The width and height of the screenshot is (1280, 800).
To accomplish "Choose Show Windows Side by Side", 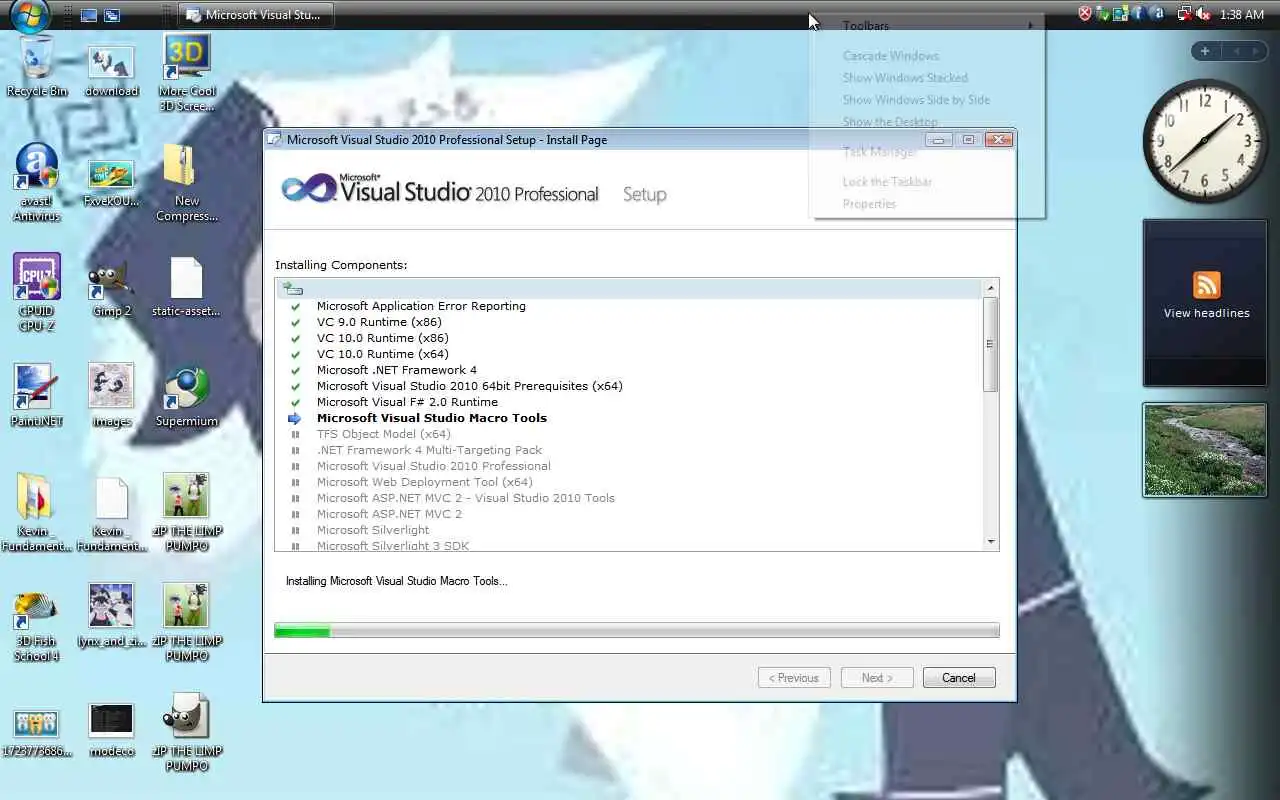I will pos(927,100).
